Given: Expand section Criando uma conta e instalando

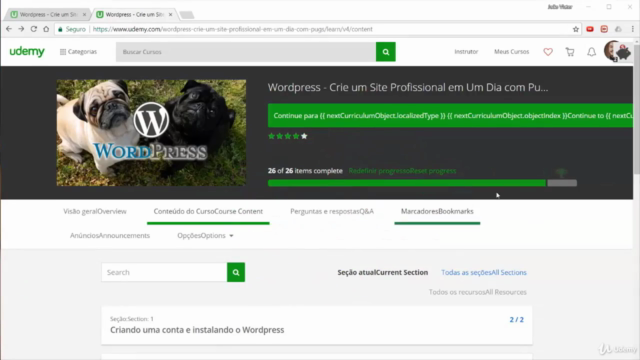Looking at the screenshot, I should coord(317,325).
